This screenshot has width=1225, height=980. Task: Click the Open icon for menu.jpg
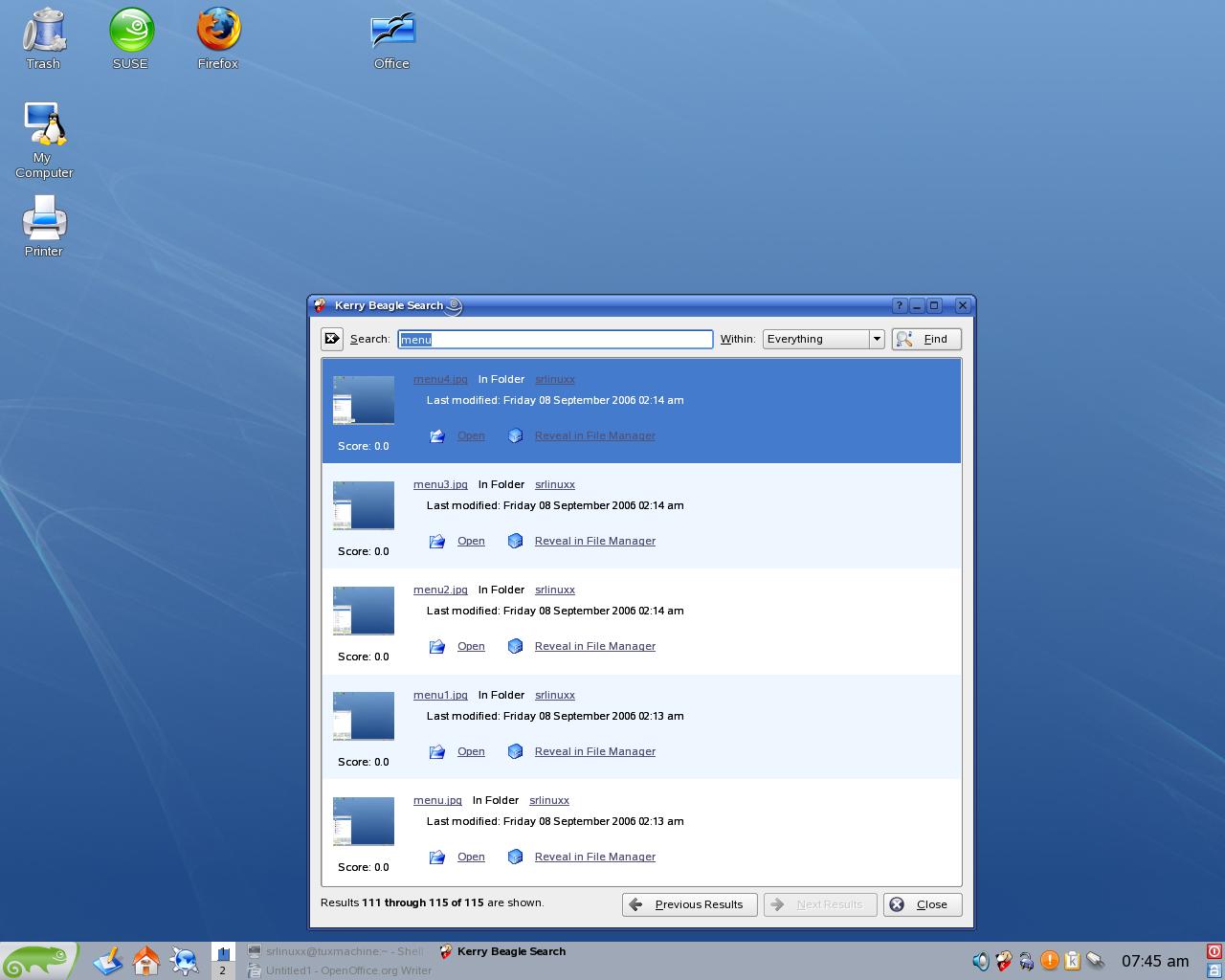point(437,857)
